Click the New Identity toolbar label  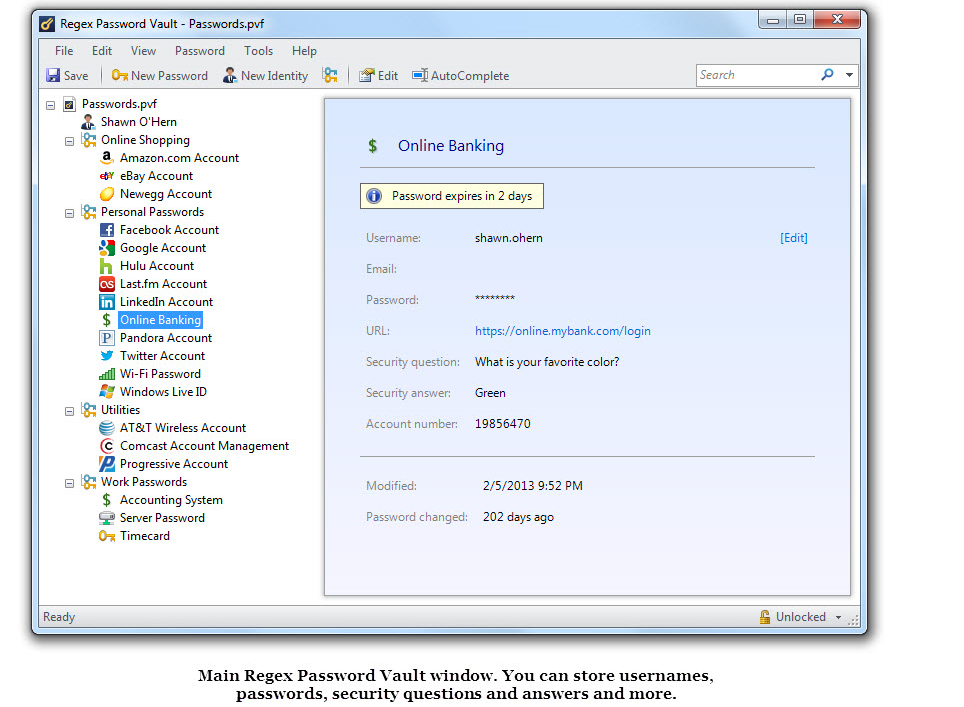(274, 76)
